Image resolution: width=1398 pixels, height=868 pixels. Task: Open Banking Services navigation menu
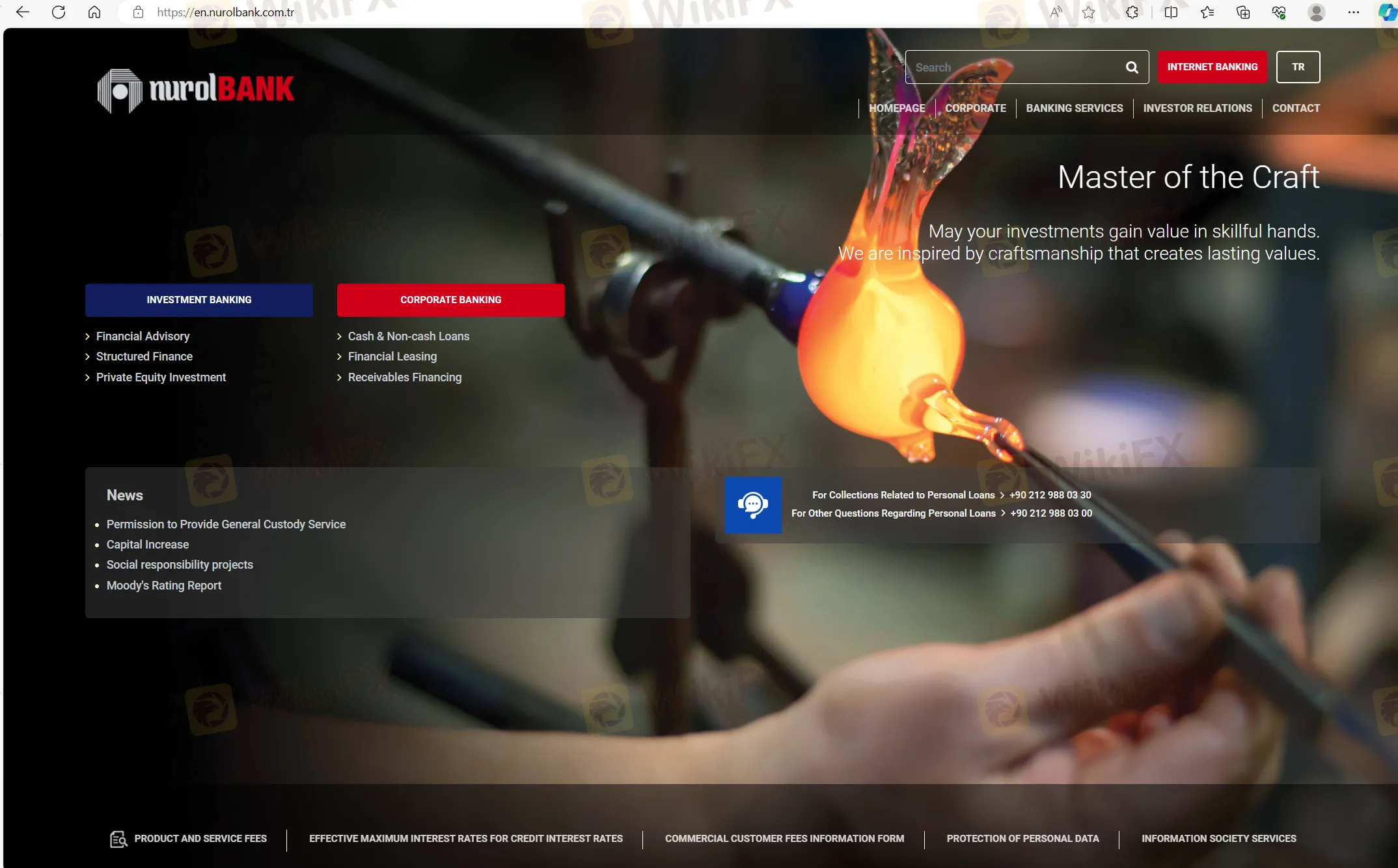pyautogui.click(x=1074, y=108)
